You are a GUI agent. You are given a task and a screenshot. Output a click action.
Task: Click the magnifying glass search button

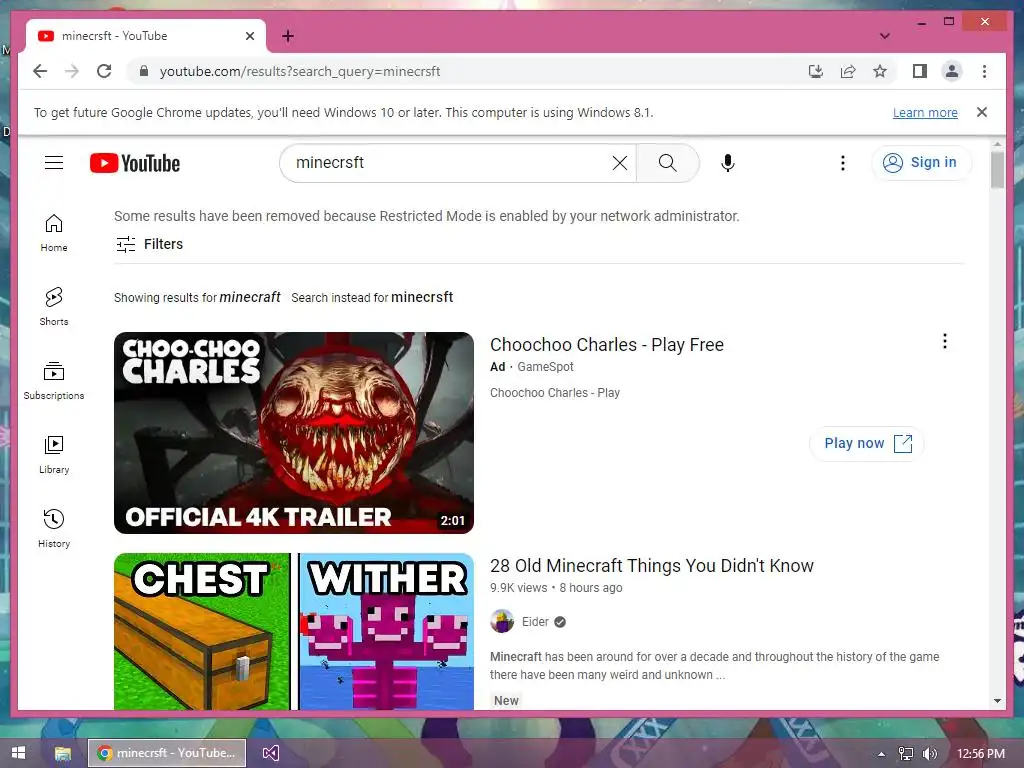[667, 163]
